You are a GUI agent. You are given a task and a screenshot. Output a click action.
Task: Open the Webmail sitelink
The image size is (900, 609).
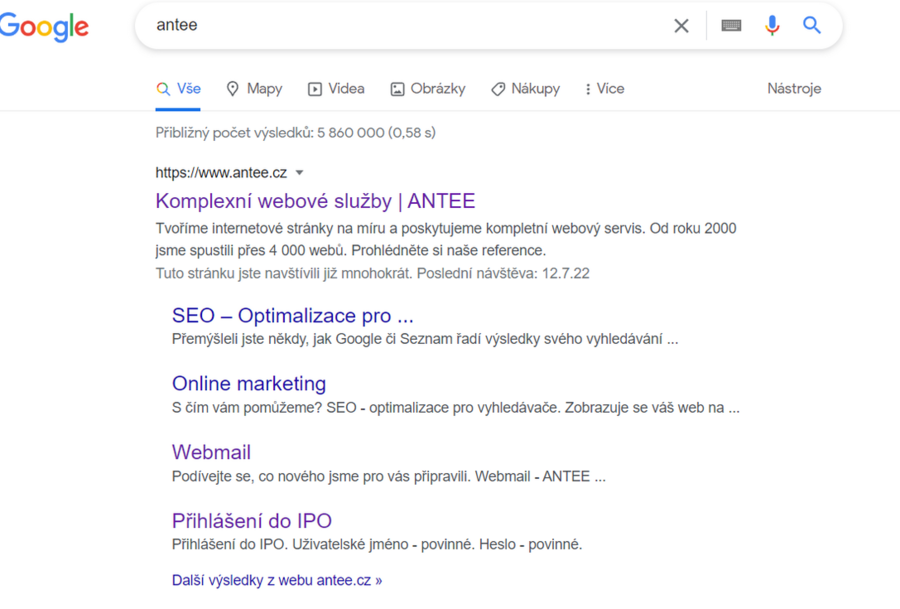coord(211,452)
